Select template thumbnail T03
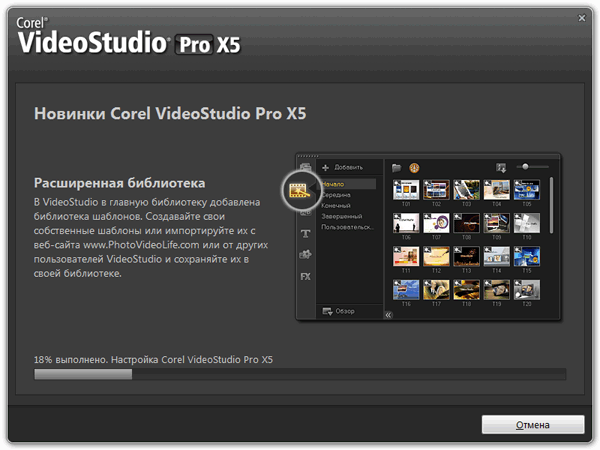 (x=466, y=190)
